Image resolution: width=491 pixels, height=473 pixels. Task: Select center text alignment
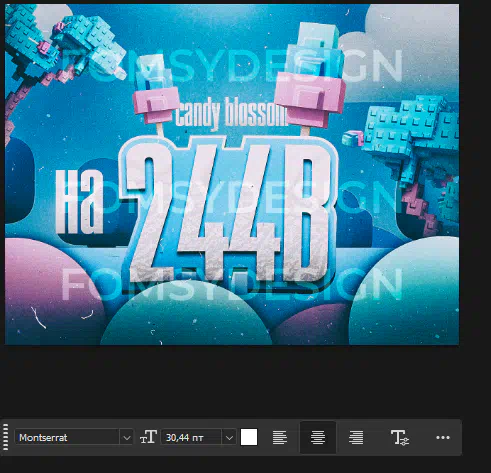[x=318, y=437]
